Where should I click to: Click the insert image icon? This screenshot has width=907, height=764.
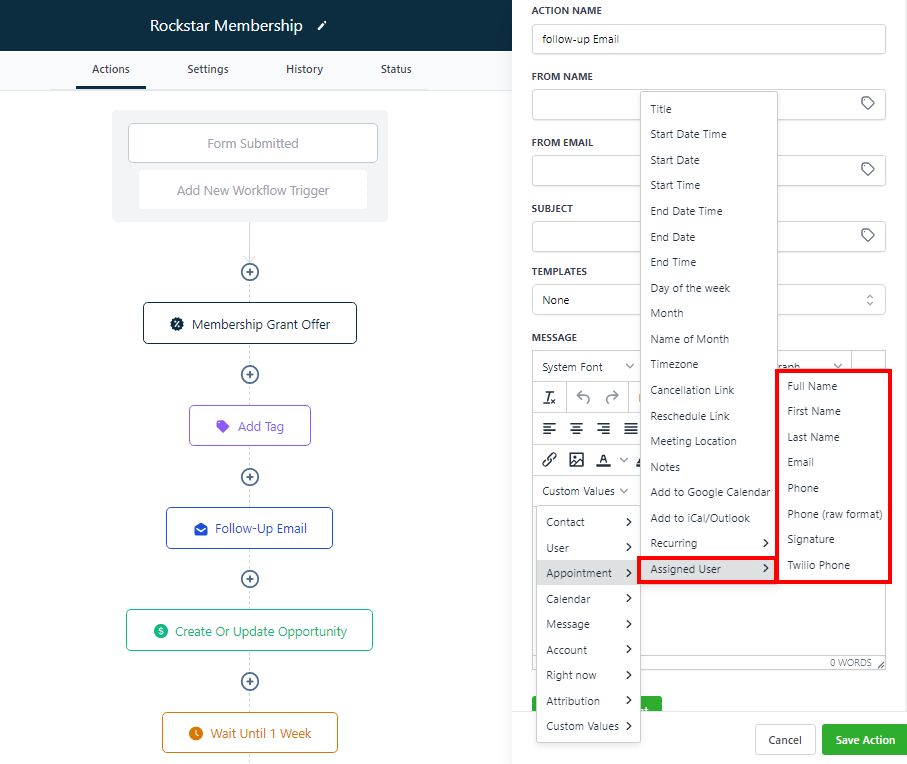pos(576,460)
